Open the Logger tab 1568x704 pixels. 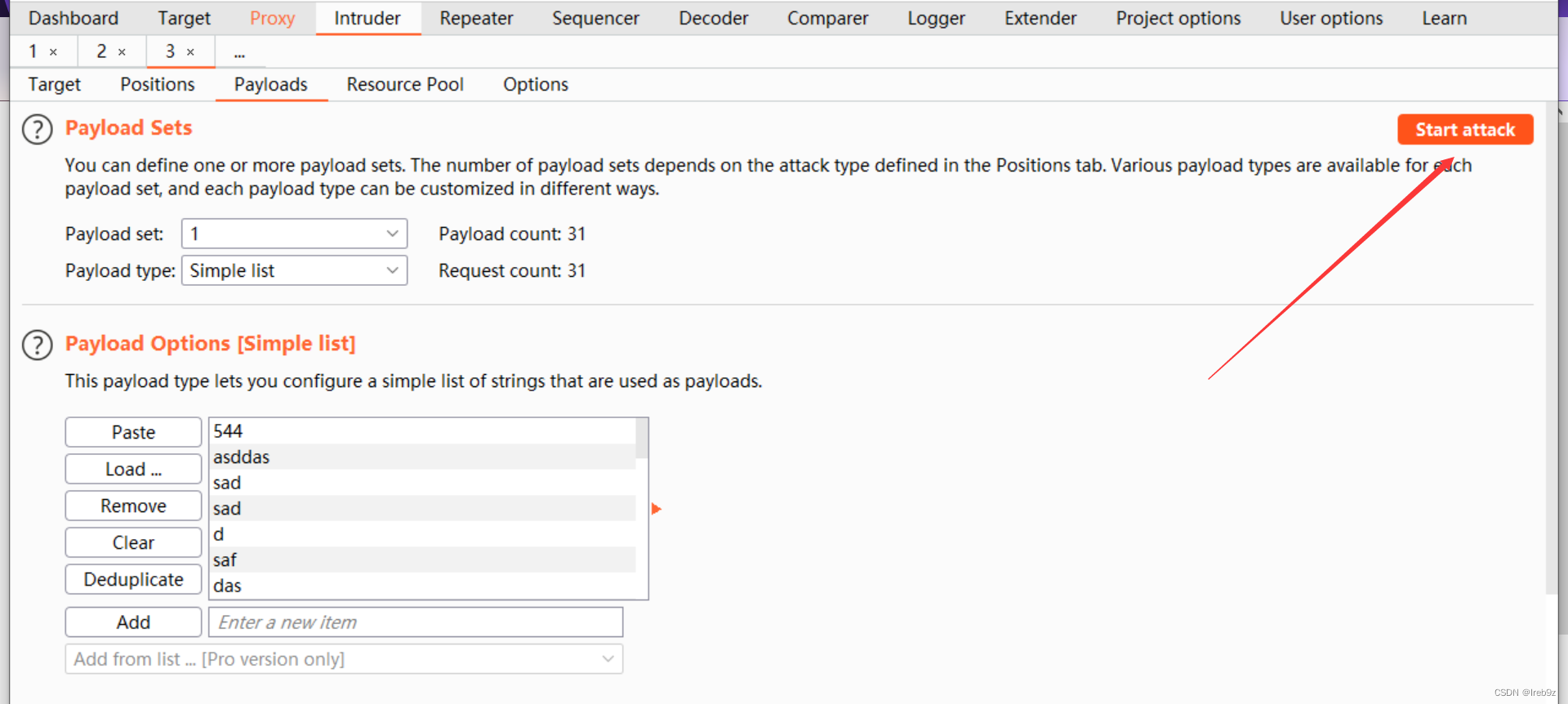936,18
